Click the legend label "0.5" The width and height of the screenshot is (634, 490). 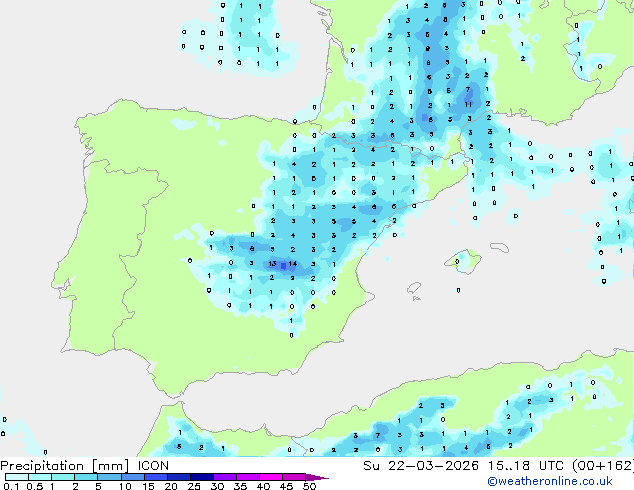click(x=35, y=486)
